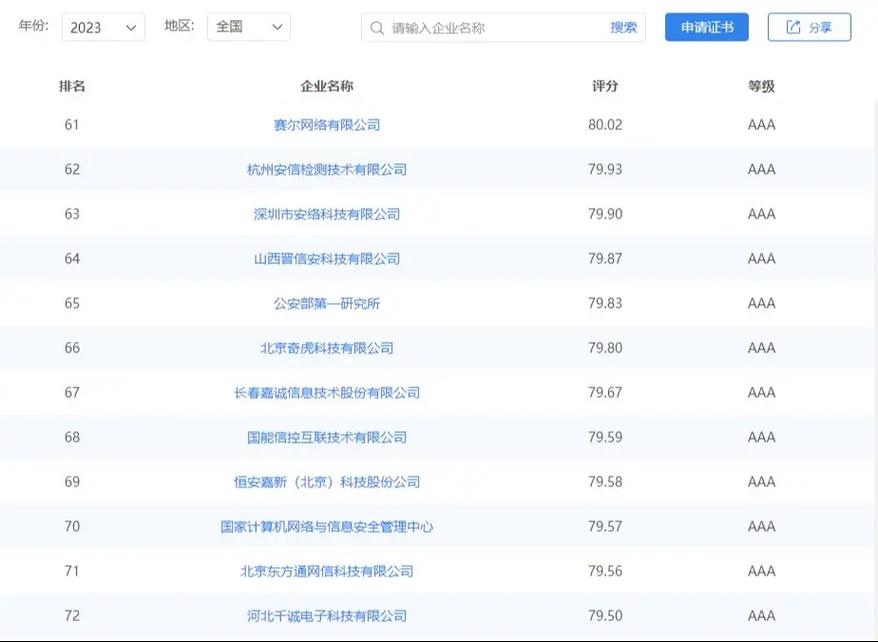Viewport: 878px width, 642px height.
Task: Click AAA grade in 河北千诚电子科技有限公司 row
Action: click(762, 616)
